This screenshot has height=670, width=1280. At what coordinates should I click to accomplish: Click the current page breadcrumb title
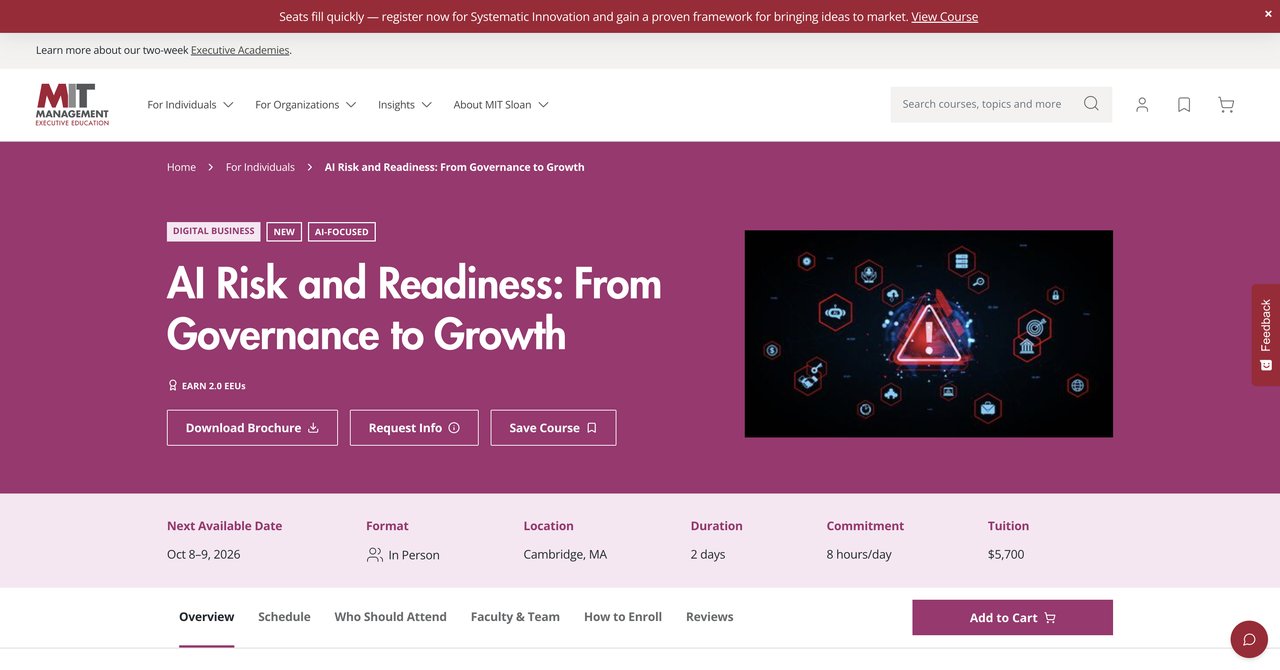(454, 167)
